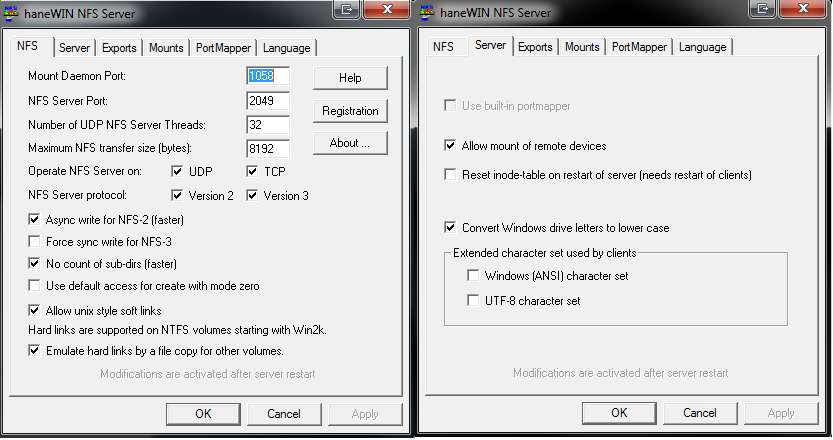Uncheck No count of sub-dirs
This screenshot has width=833, height=440.
pos(34,263)
